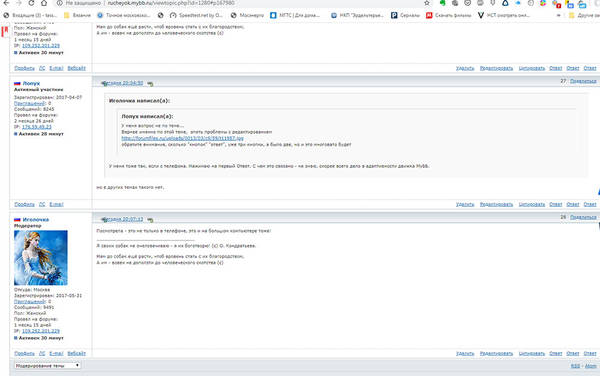This screenshot has width=600, height=376.
Task: Reload the page with the refresh icon
Action: click(31, 3)
